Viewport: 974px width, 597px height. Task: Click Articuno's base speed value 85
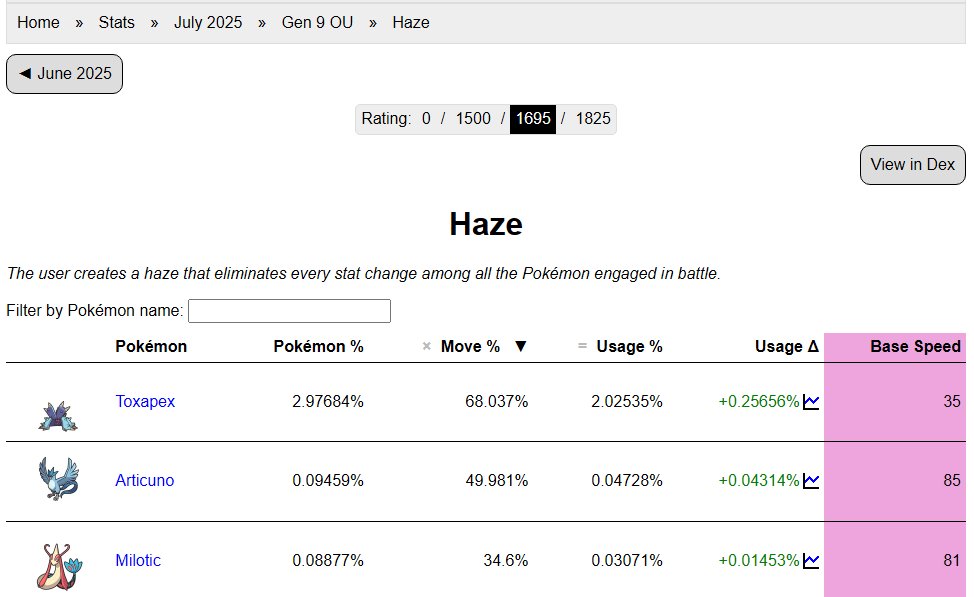[x=952, y=481]
